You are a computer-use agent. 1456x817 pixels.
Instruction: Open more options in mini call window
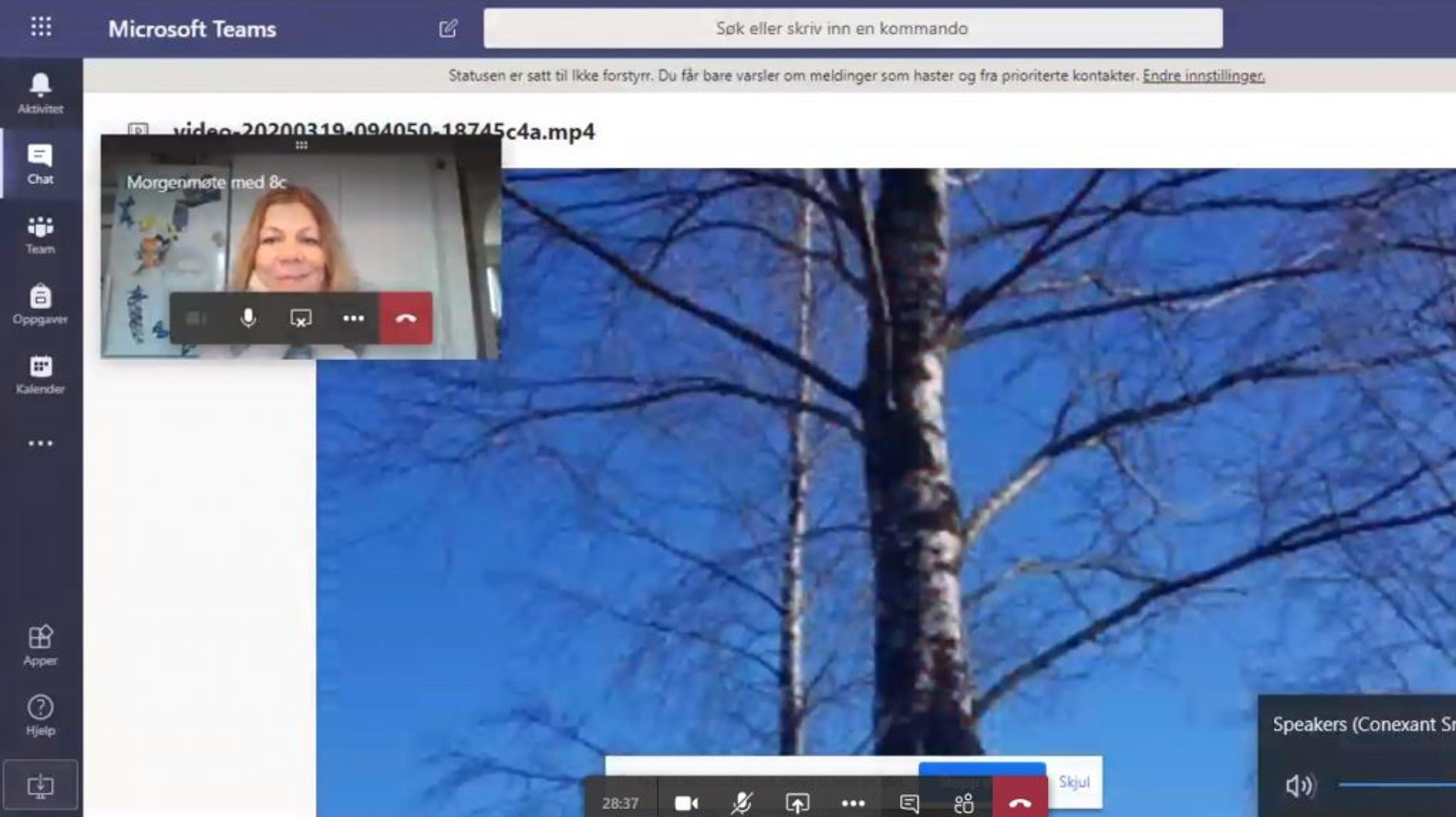tap(353, 318)
